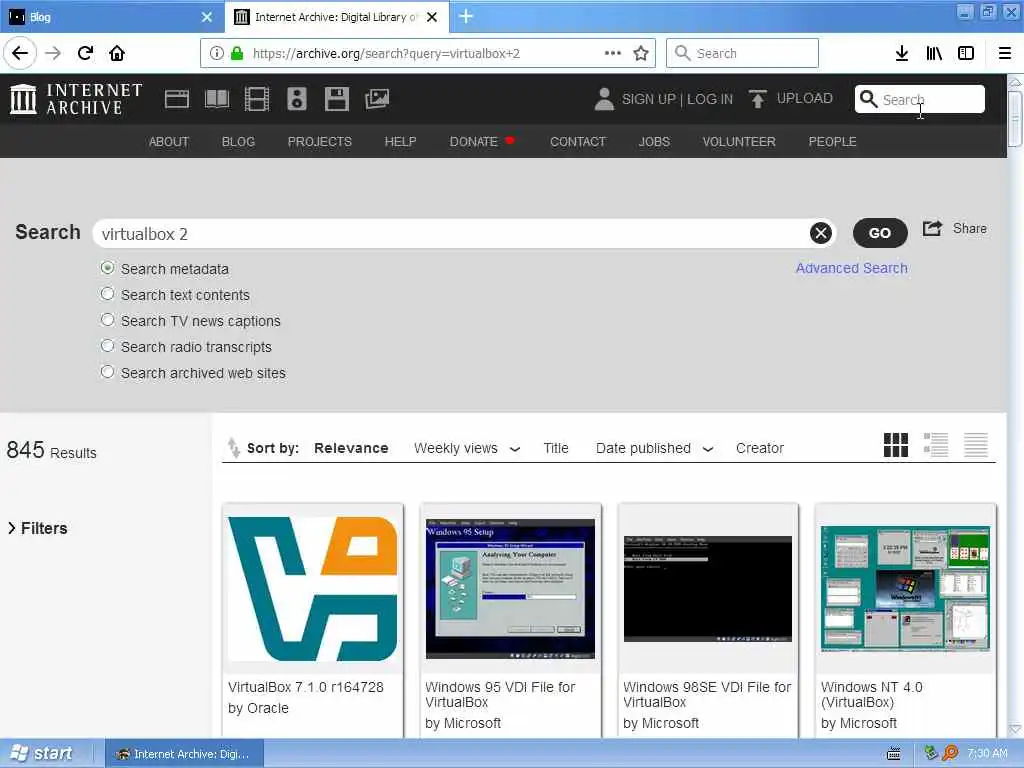The image size is (1024, 768).
Task: Open the Software floppy disk icon
Action: click(336, 99)
